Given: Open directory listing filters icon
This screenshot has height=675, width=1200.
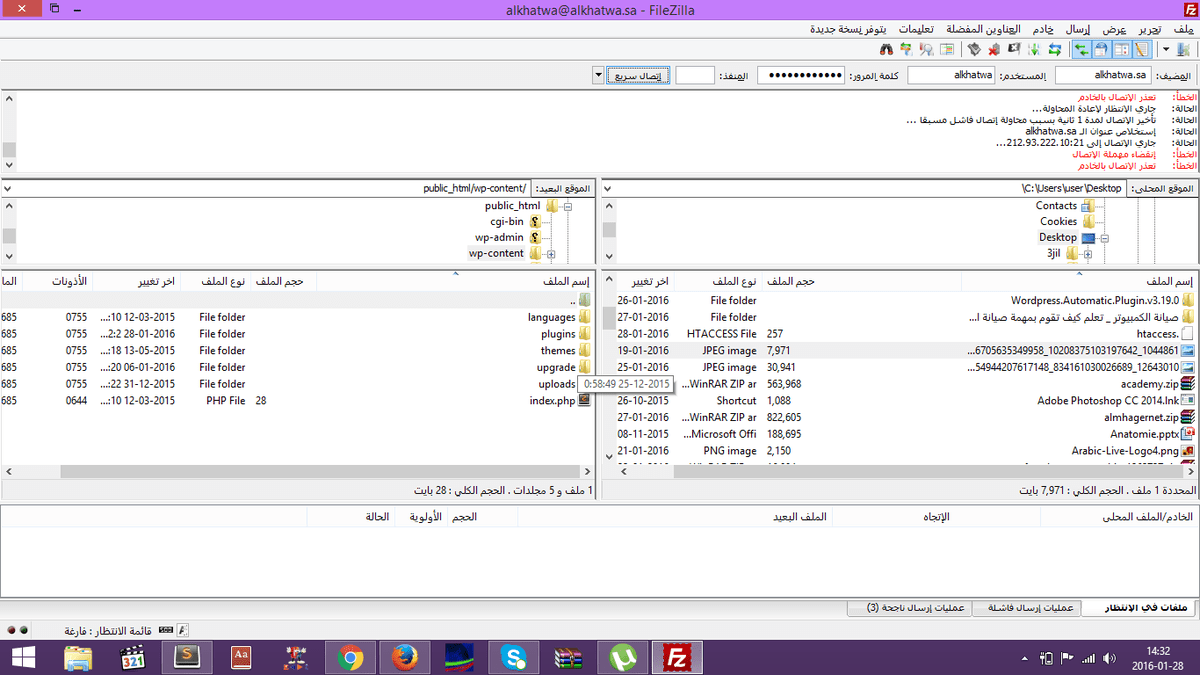Looking at the screenshot, I should point(947,48).
